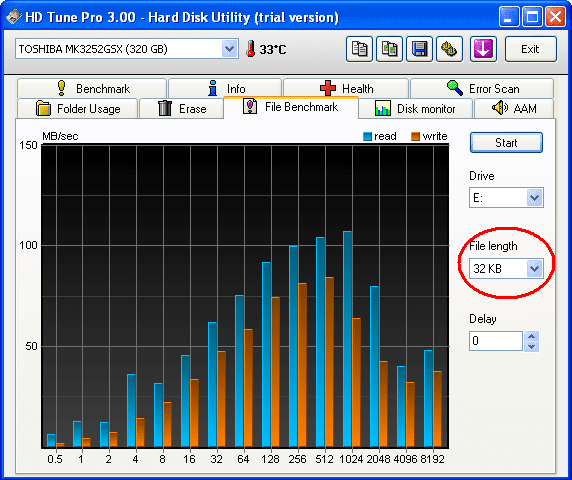Viewport: 572px width, 480px height.
Task: Click the HD Tune title bar icon
Action: pos(13,17)
